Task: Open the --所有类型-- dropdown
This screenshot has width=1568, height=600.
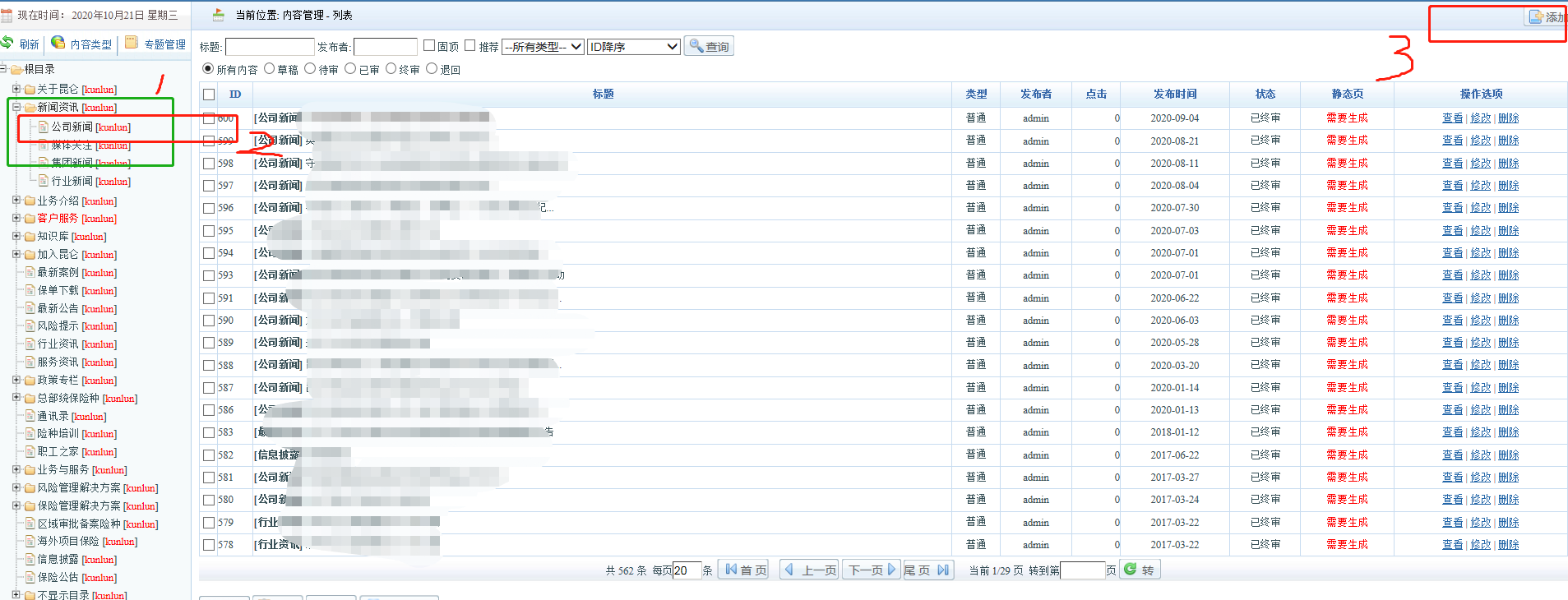Action: (x=543, y=47)
